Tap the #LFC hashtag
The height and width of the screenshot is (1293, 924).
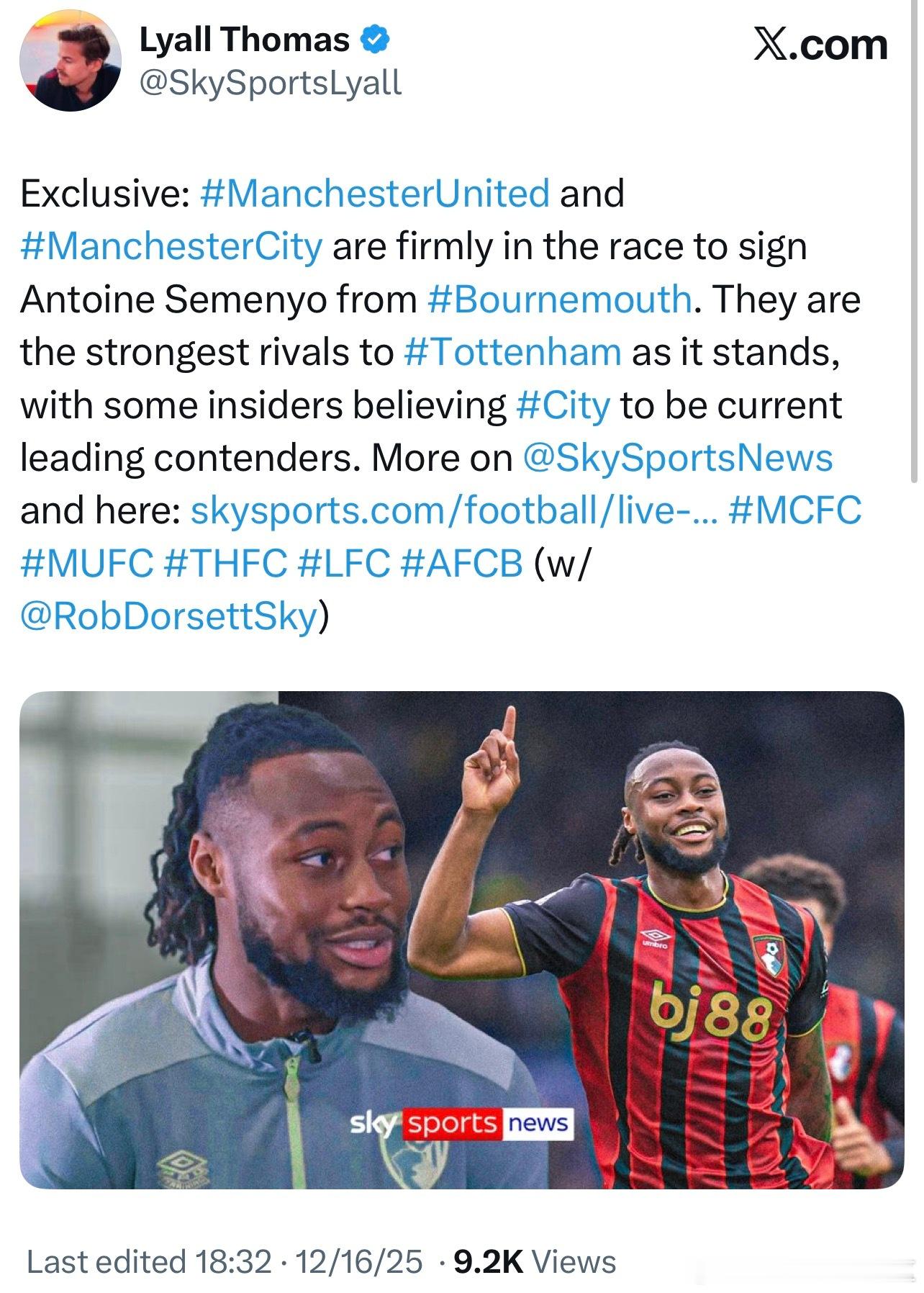click(344, 564)
